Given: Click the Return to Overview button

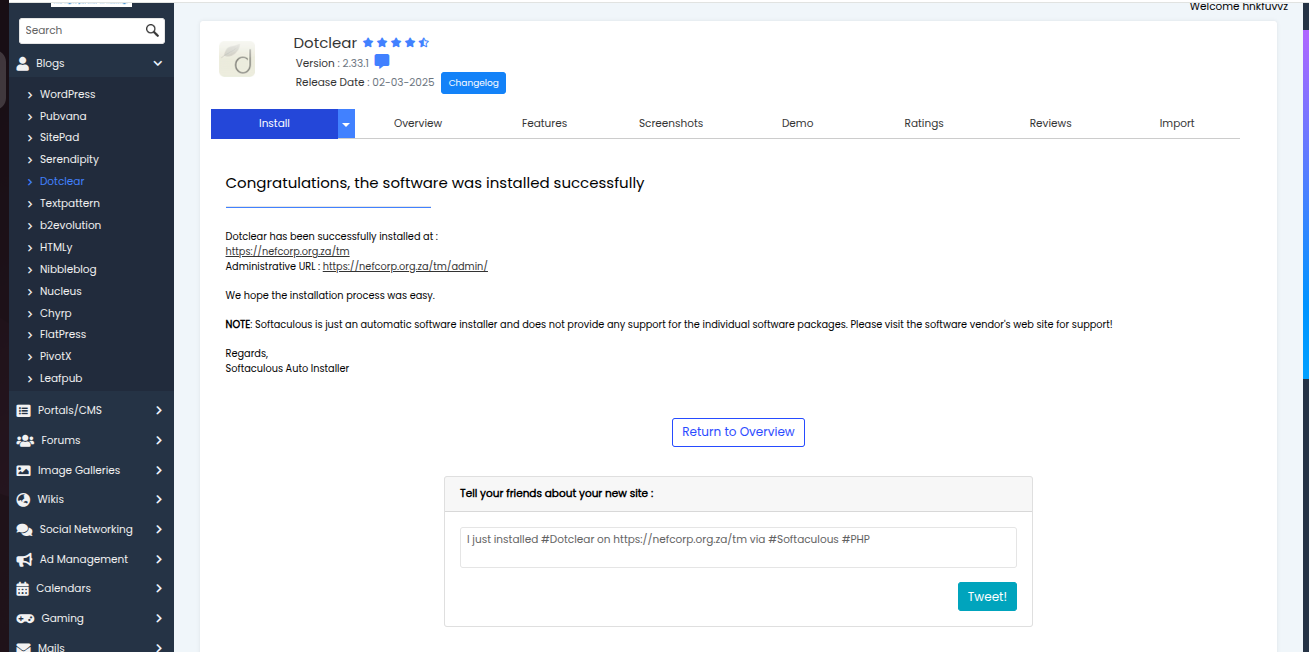Looking at the screenshot, I should [738, 432].
